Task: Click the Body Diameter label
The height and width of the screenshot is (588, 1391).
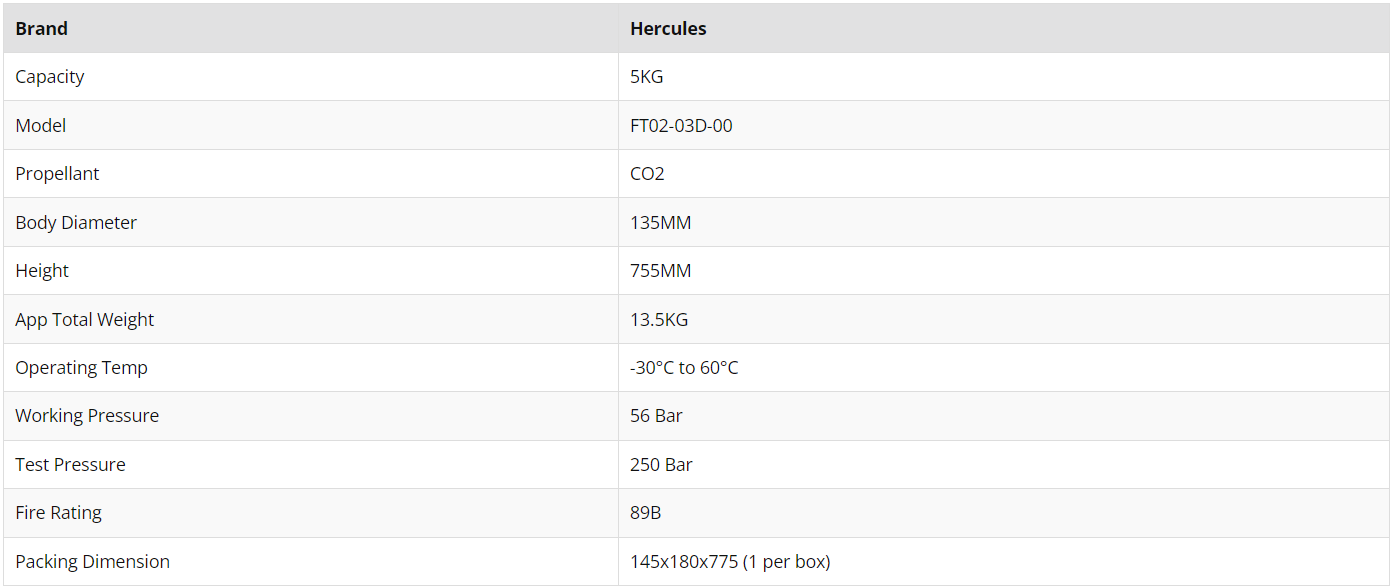Action: pyautogui.click(x=76, y=223)
